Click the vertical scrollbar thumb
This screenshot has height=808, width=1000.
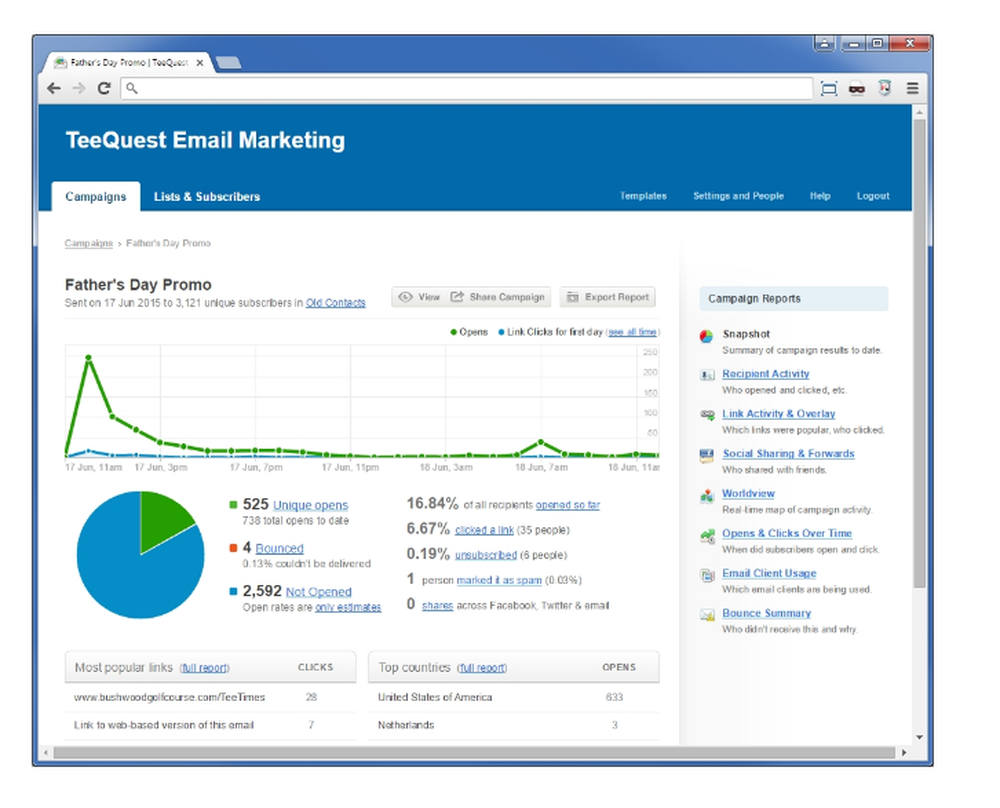pyautogui.click(x=919, y=353)
